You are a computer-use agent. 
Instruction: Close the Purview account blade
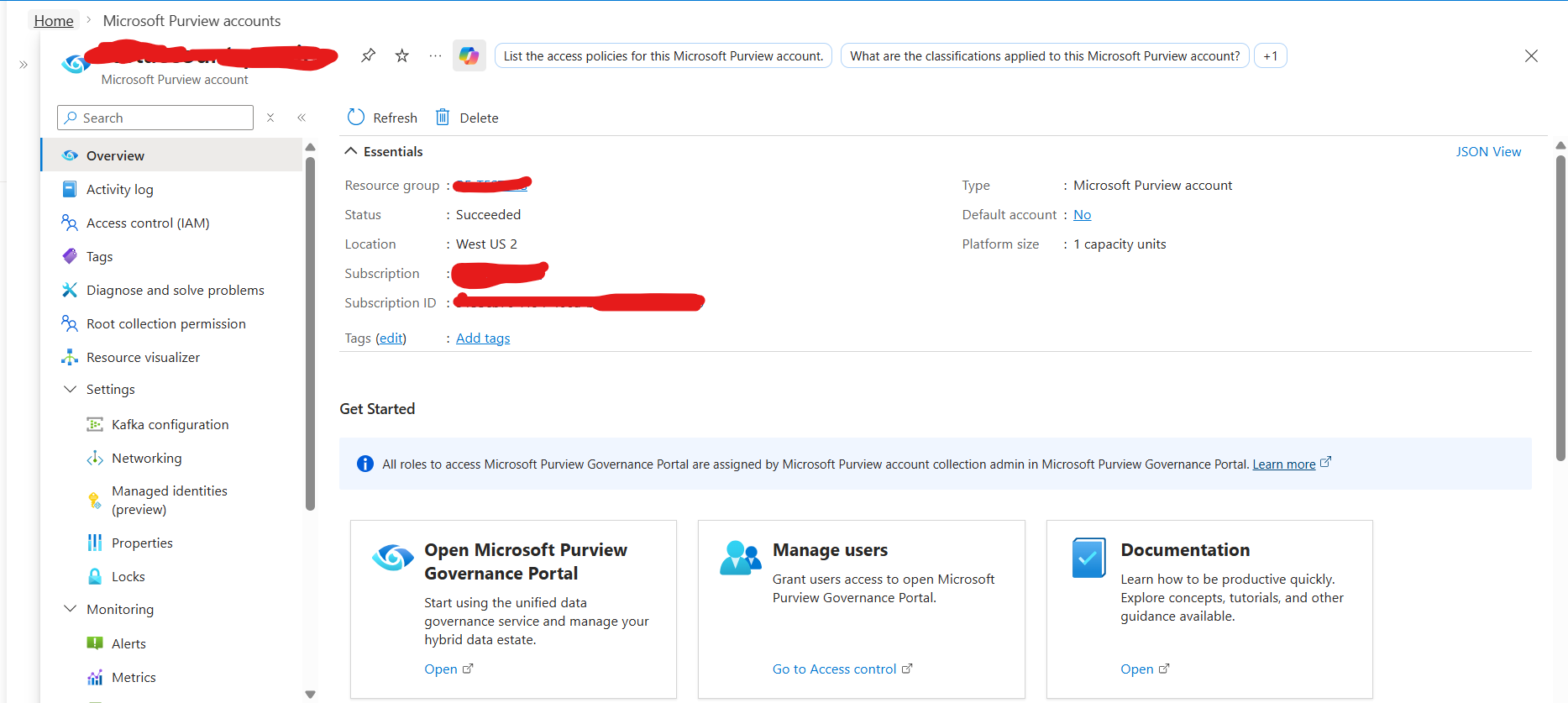[1531, 55]
